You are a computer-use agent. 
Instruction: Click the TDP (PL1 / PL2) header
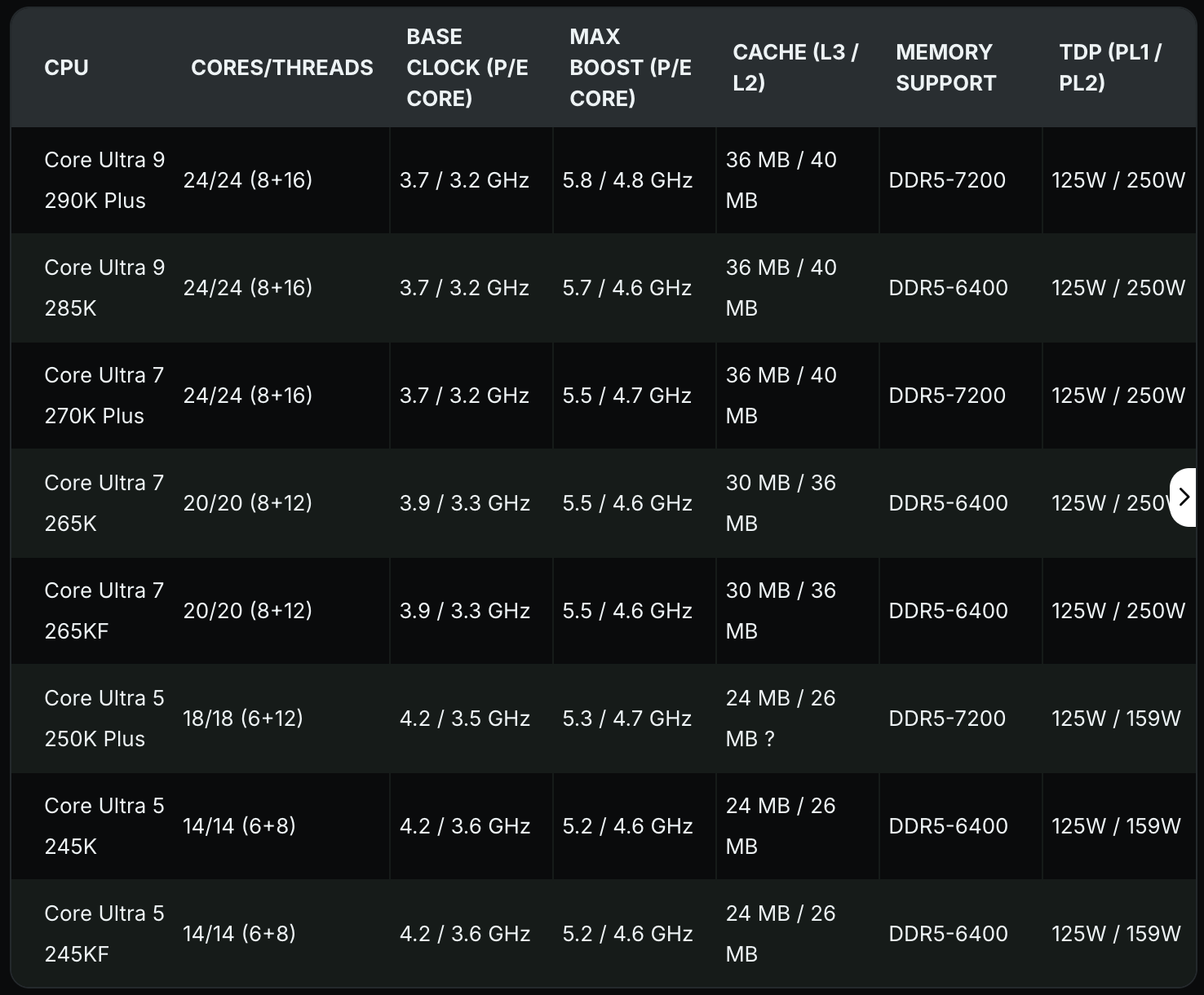pyautogui.click(x=1109, y=68)
